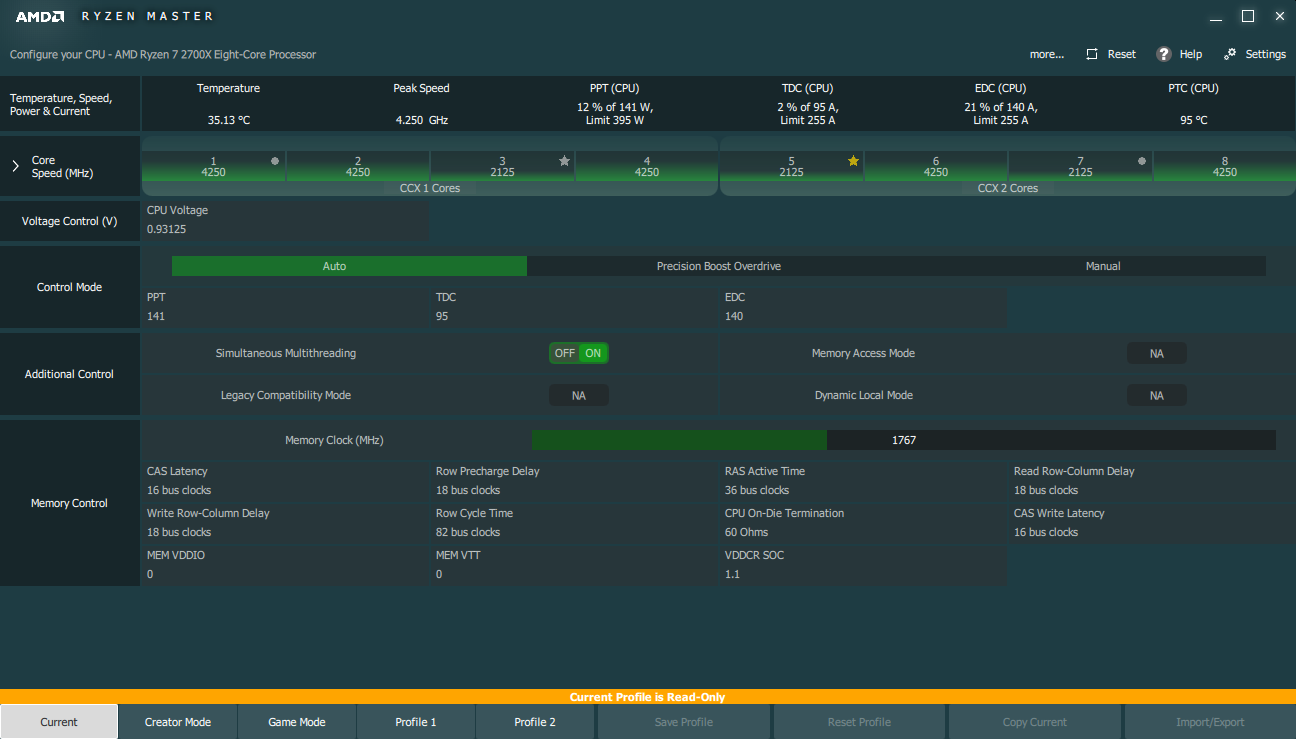Click the Memory Clock slider bar
The height and width of the screenshot is (739, 1296).
[903, 440]
